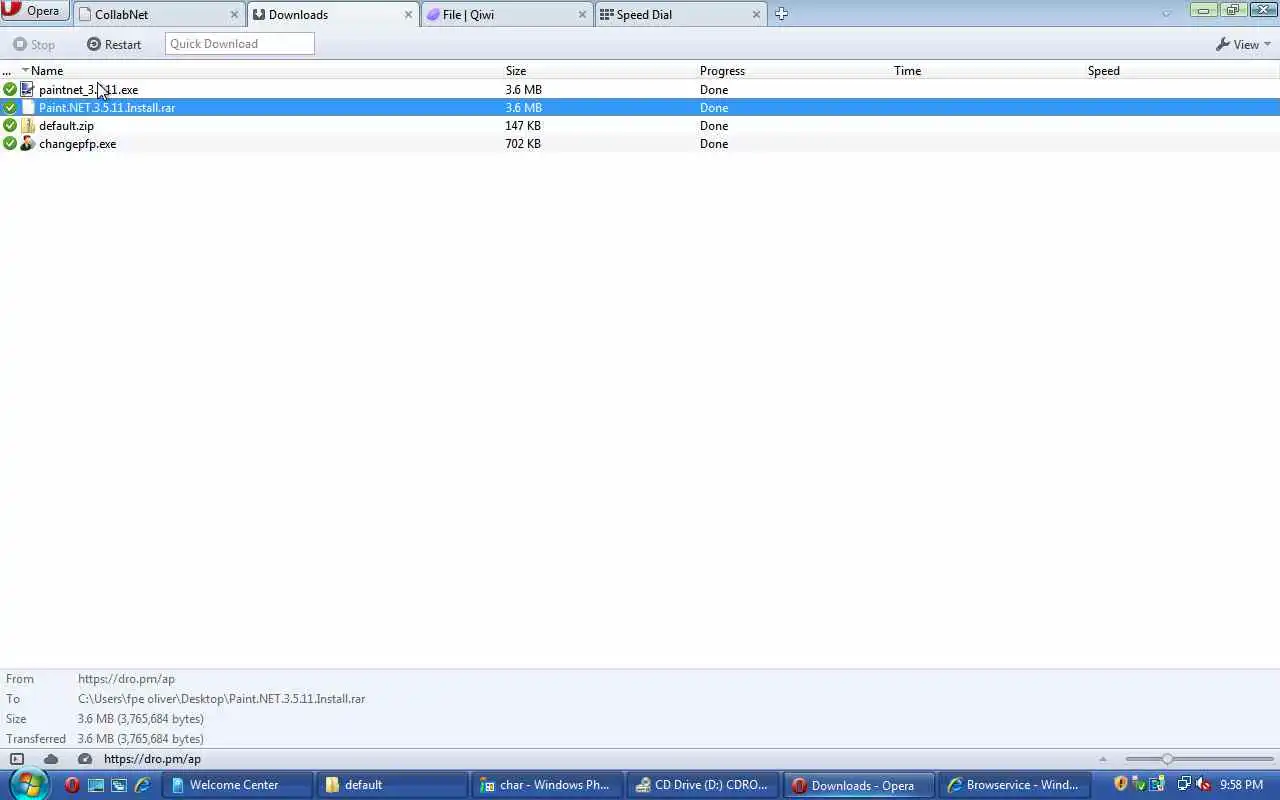Viewport: 1280px width, 800px height.
Task: Click the Restart download button
Action: point(114,44)
